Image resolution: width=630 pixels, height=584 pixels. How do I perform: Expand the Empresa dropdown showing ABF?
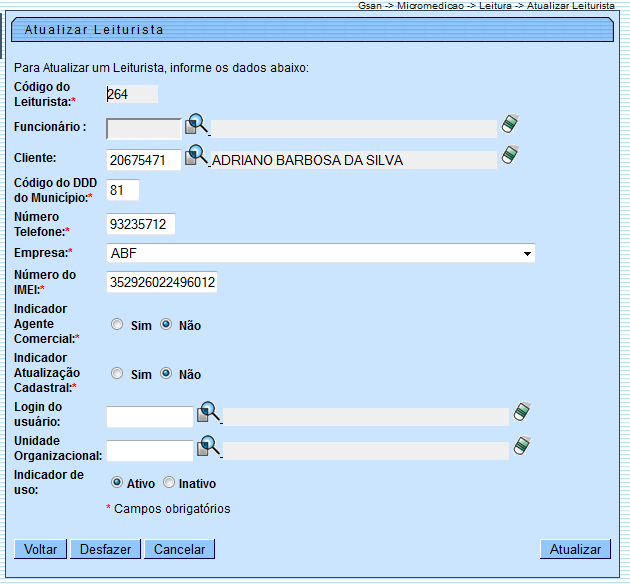click(526, 254)
